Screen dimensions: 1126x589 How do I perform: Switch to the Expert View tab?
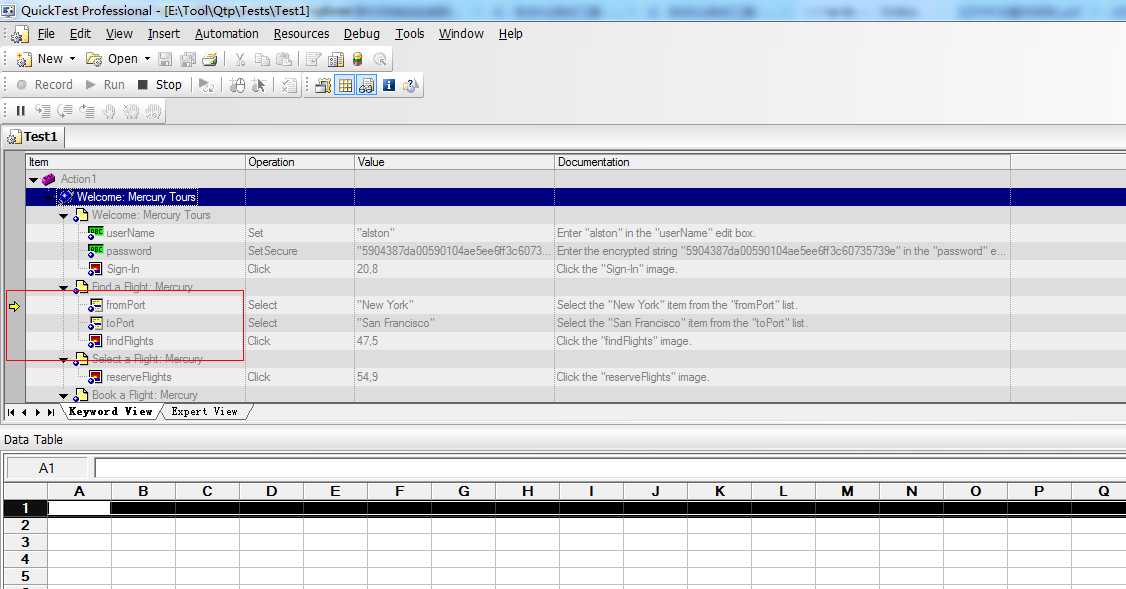(x=204, y=412)
